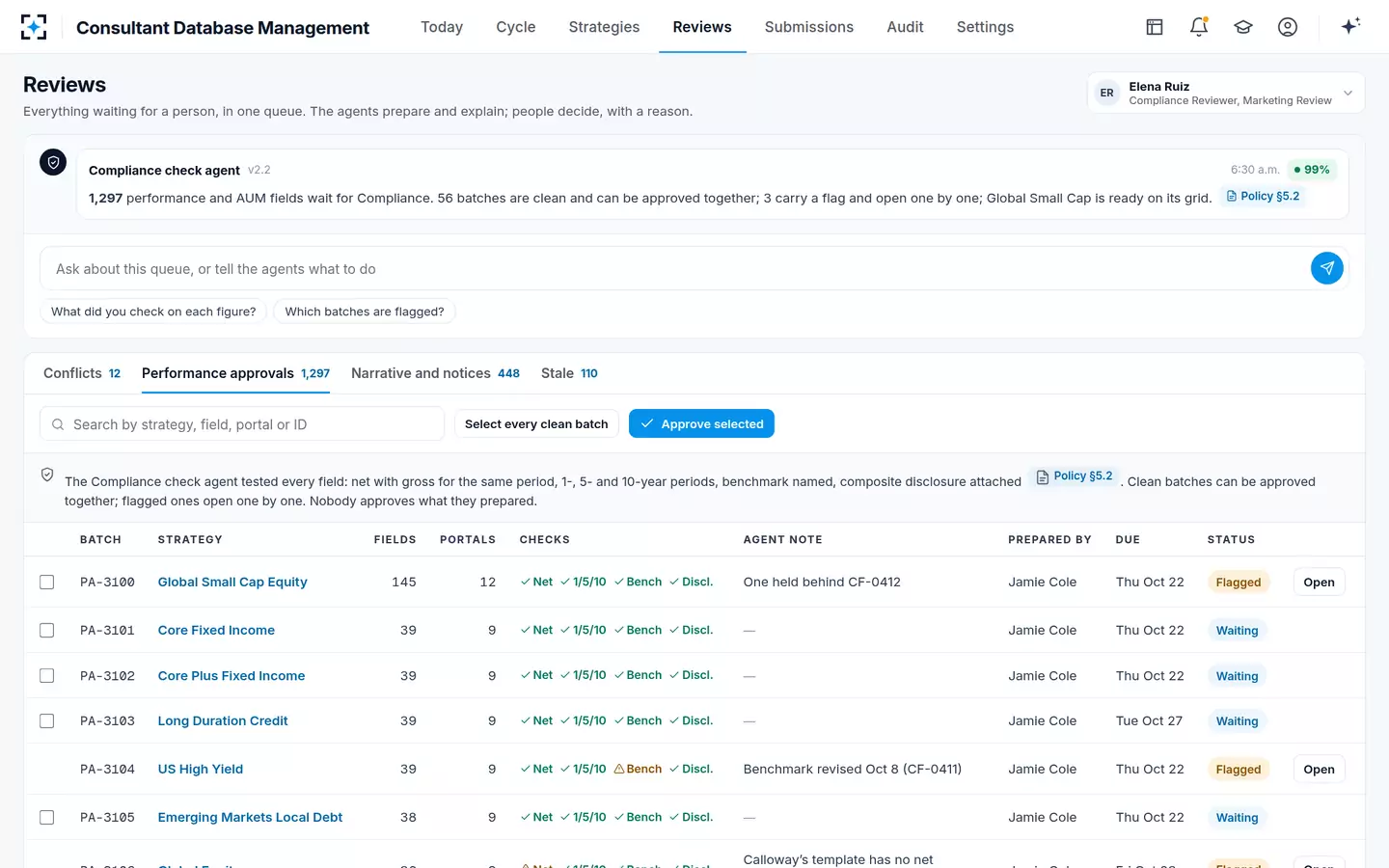Open the Audit nav item

point(905,27)
